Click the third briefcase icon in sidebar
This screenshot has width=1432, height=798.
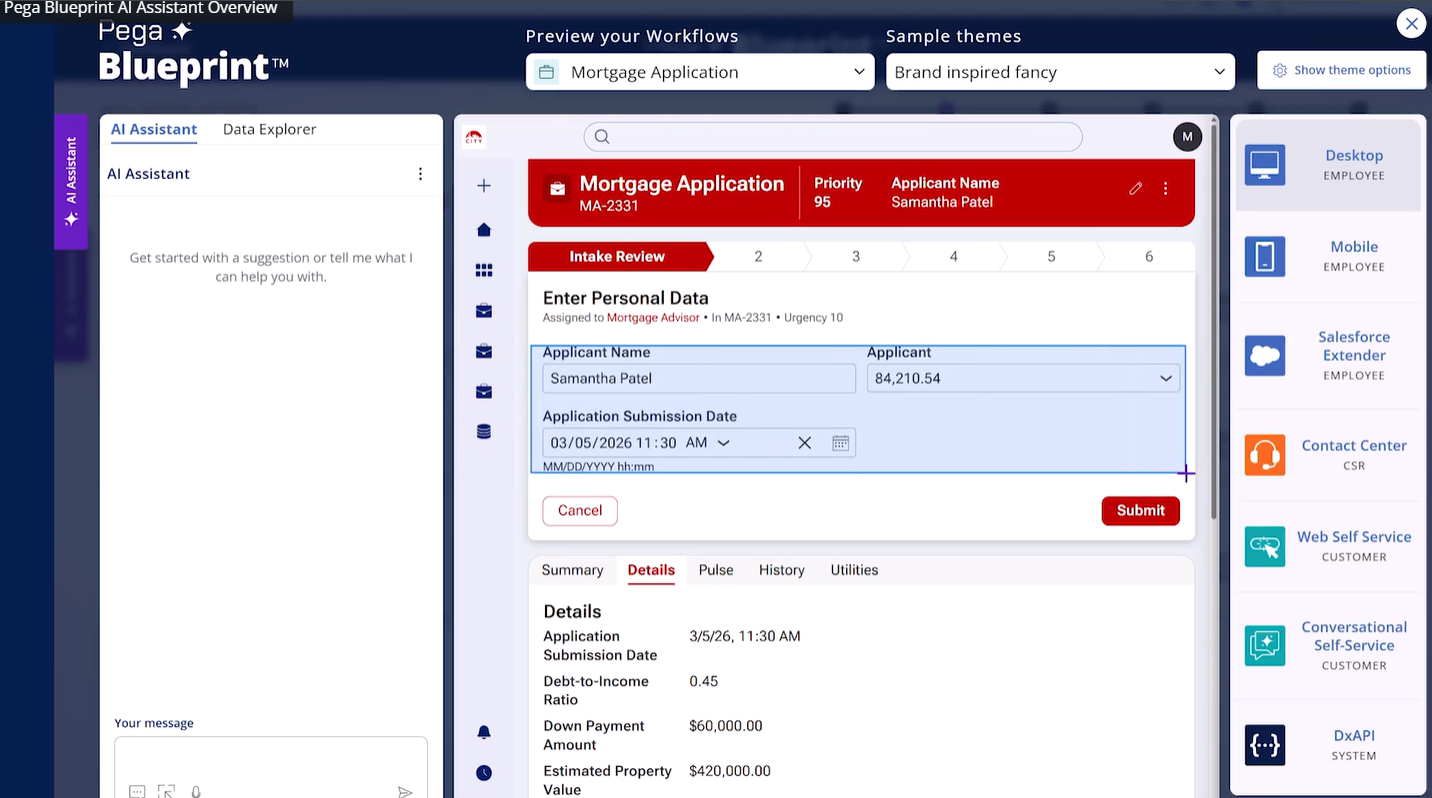484,391
